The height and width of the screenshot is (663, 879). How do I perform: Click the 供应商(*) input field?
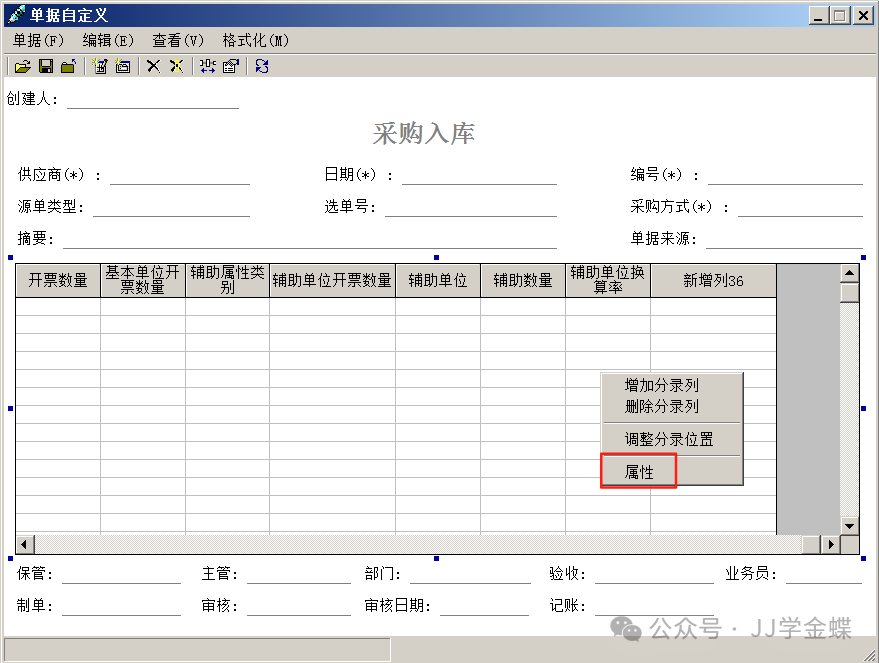(x=179, y=176)
